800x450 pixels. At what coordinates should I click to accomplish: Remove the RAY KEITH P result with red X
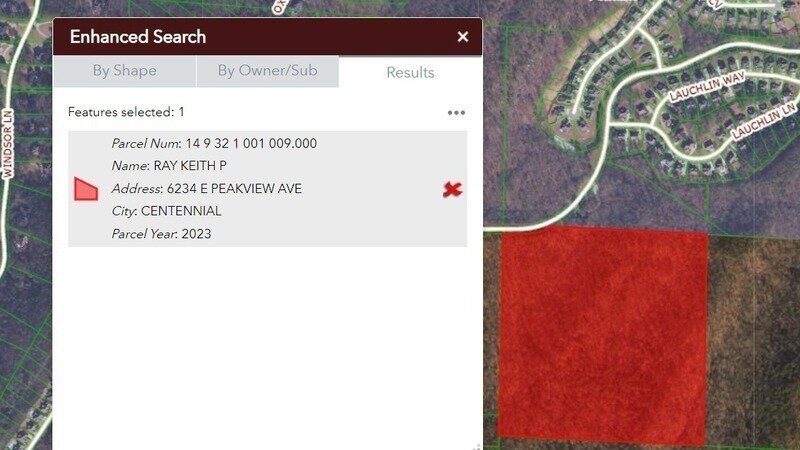pyautogui.click(x=452, y=189)
